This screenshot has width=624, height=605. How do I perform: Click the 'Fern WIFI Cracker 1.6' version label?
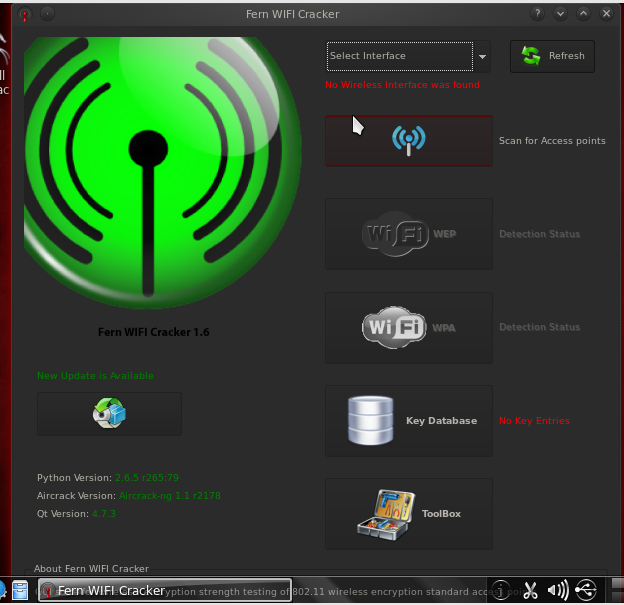(154, 332)
